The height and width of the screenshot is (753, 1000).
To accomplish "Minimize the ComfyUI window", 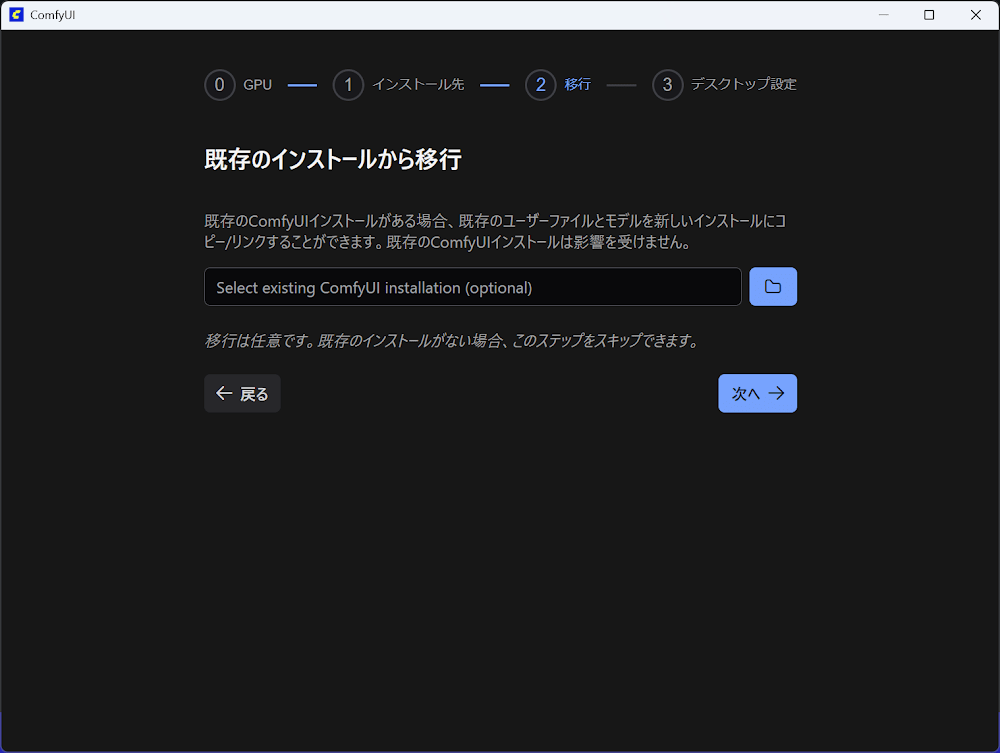I will [883, 15].
